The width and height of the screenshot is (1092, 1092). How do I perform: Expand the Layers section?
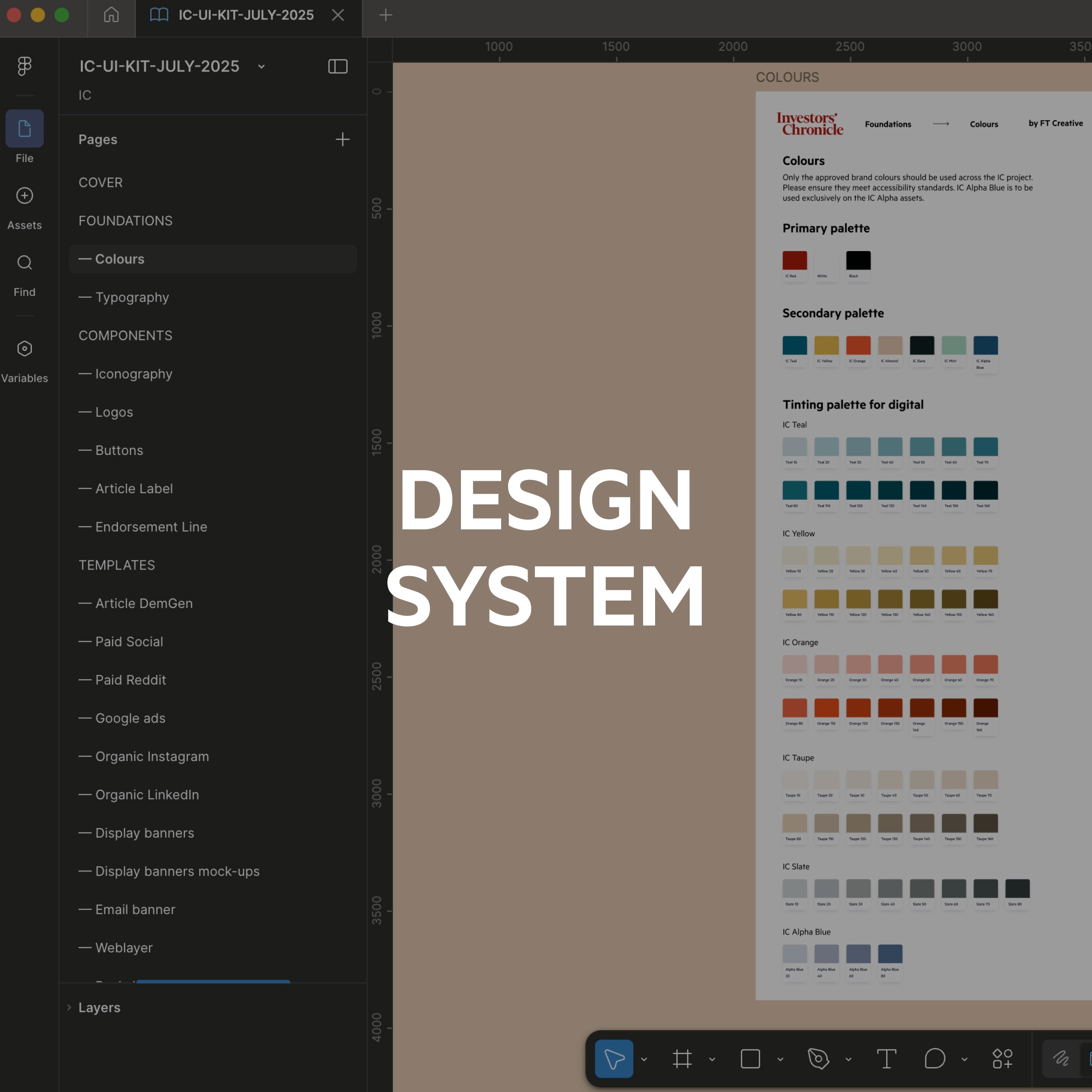tap(69, 1007)
